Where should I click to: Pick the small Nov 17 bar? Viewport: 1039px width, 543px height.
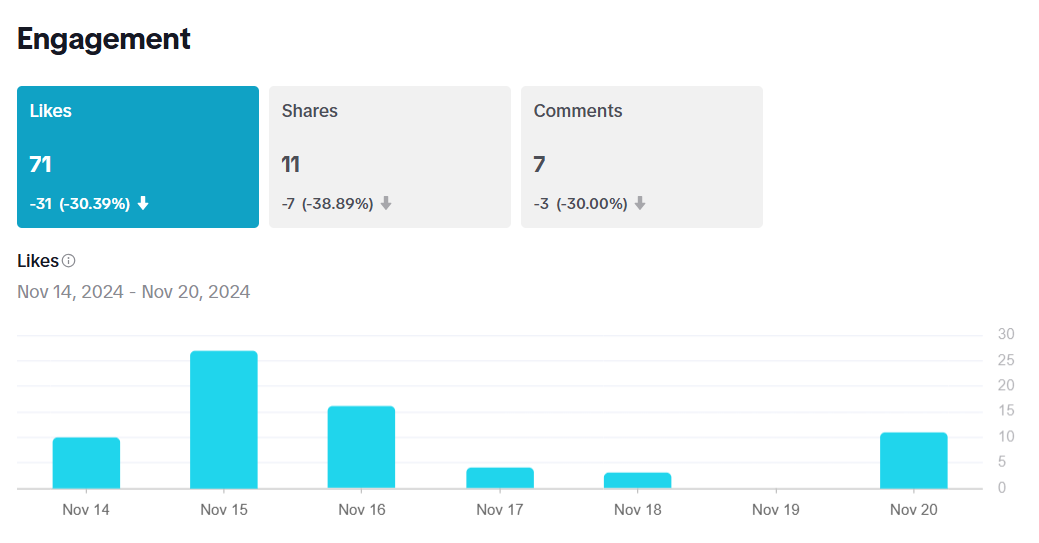(x=500, y=478)
